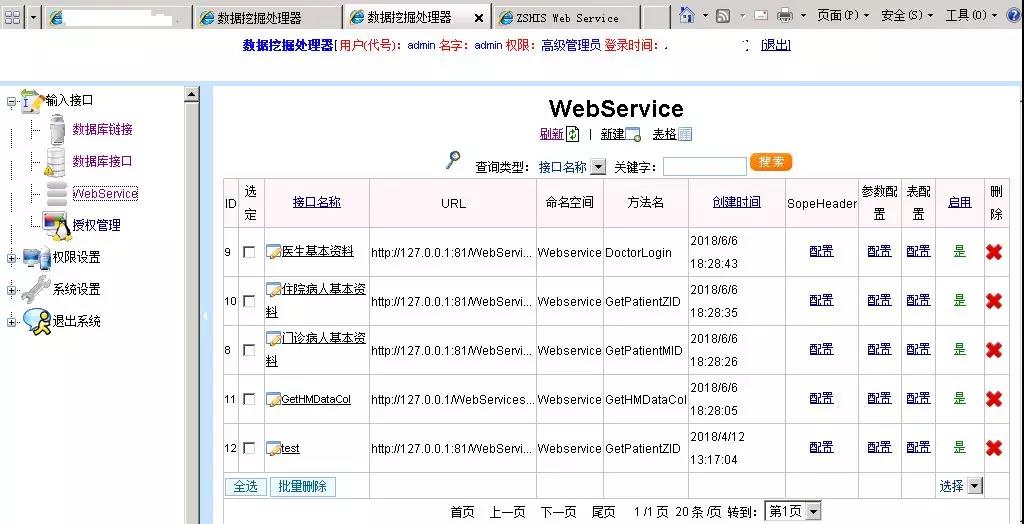Click the 授权管理 penguin icon
Image resolution: width=1024 pixels, height=524 pixels.
click(57, 225)
